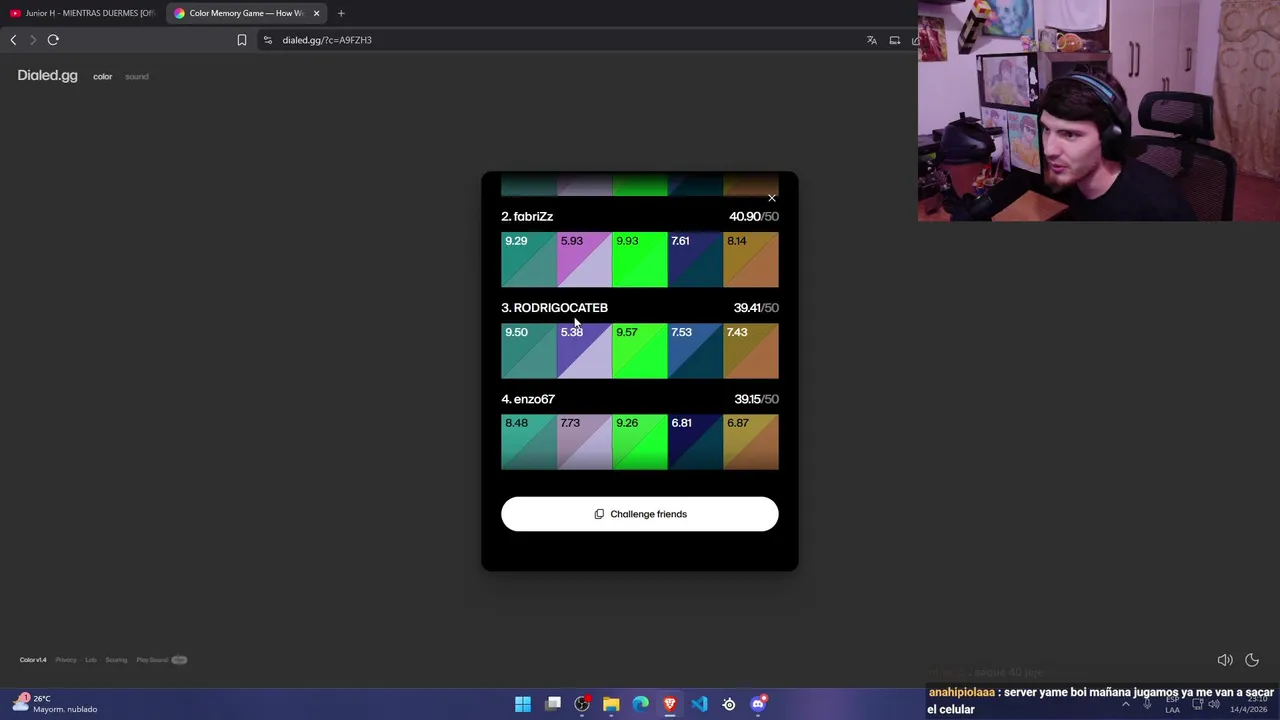Image resolution: width=1280 pixels, height=720 pixels.
Task: Switch to the sound mode
Action: pos(137,76)
